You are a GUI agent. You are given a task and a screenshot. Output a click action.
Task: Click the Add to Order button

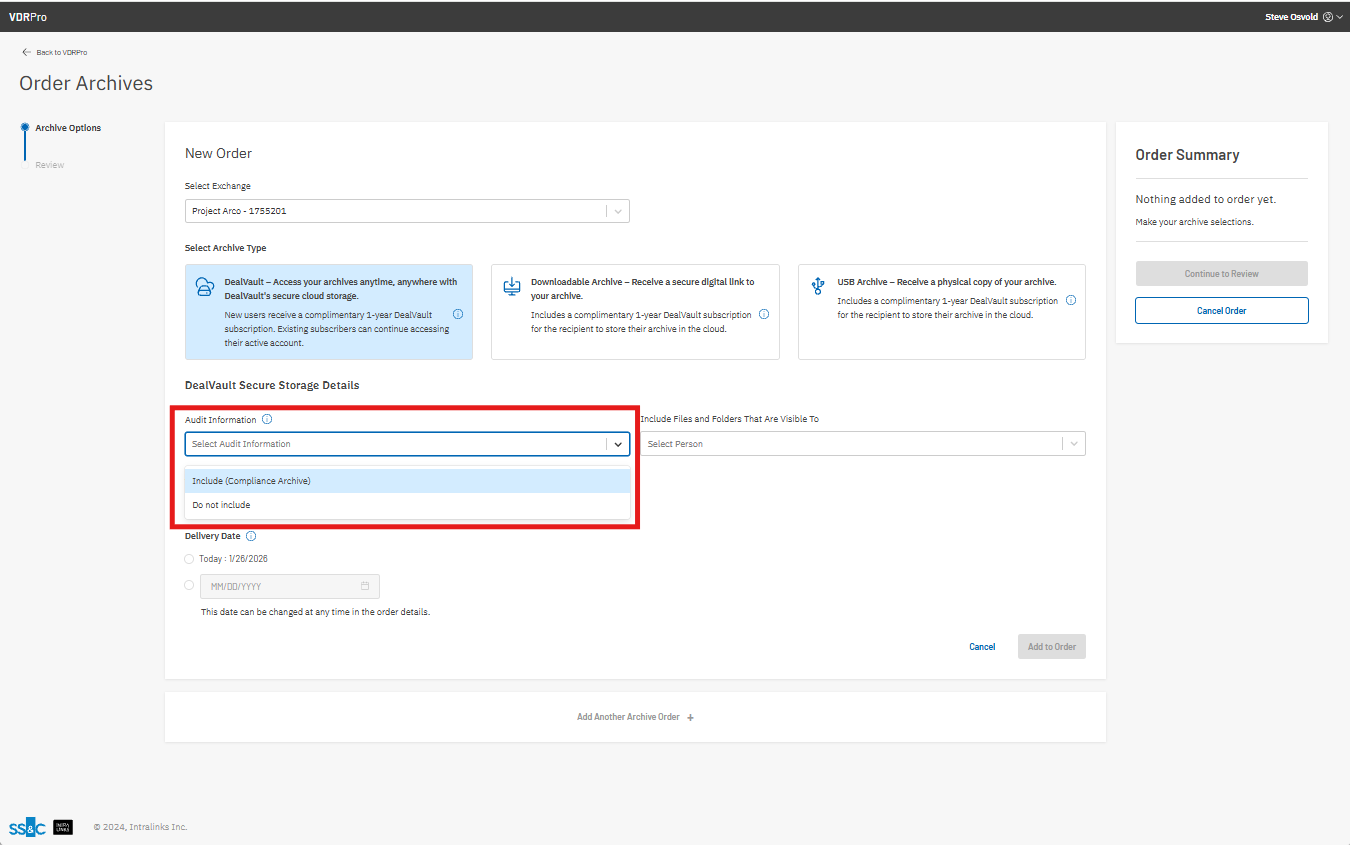pos(1052,646)
